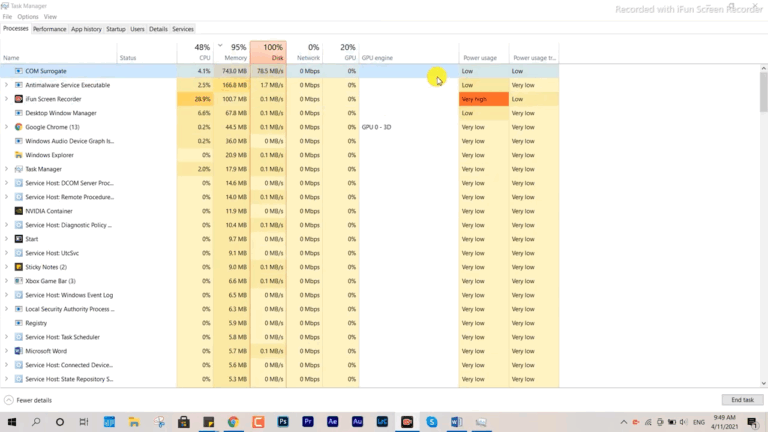Sort by the Disk column header
This screenshot has height=432, width=768.
(268, 52)
